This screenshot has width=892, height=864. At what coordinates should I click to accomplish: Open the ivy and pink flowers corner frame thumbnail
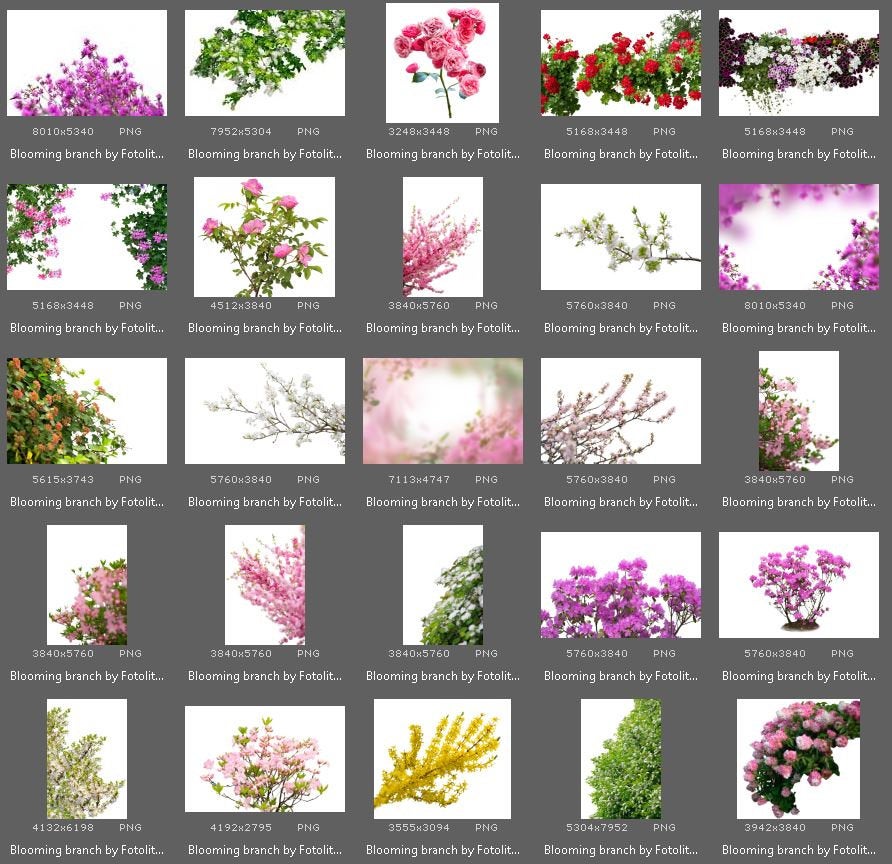click(x=86, y=237)
